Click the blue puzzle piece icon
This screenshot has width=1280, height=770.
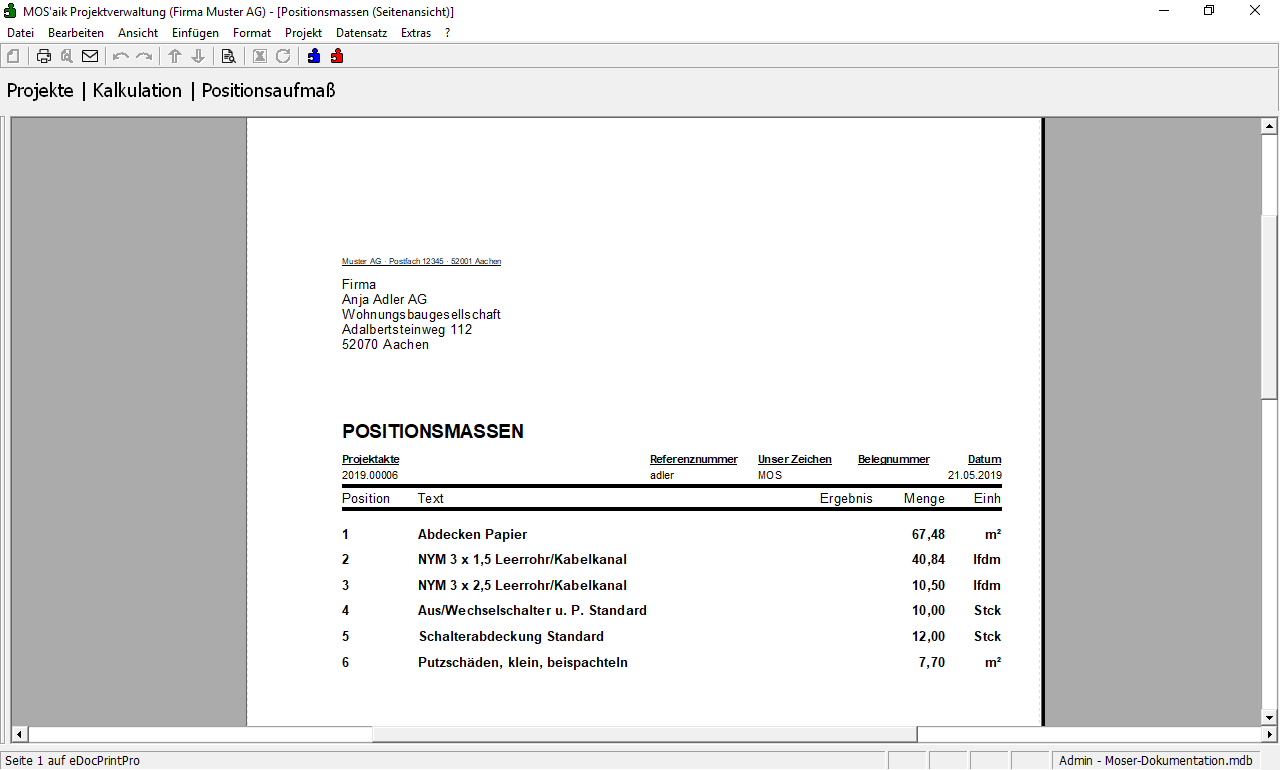(x=314, y=56)
